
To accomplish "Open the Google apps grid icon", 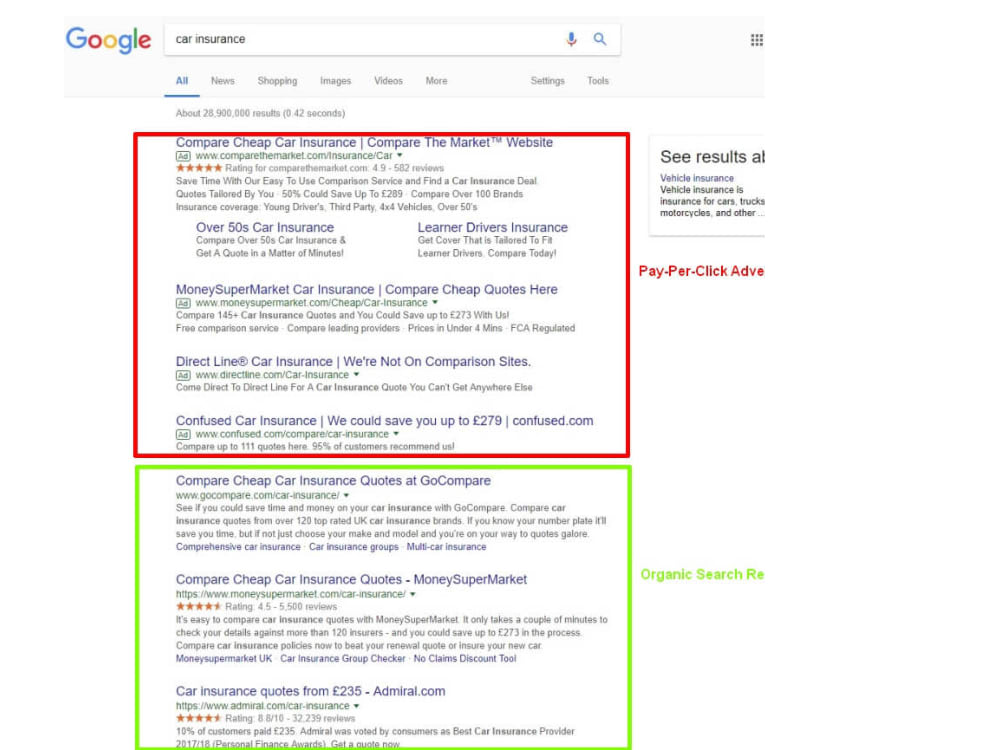I will (756, 40).
